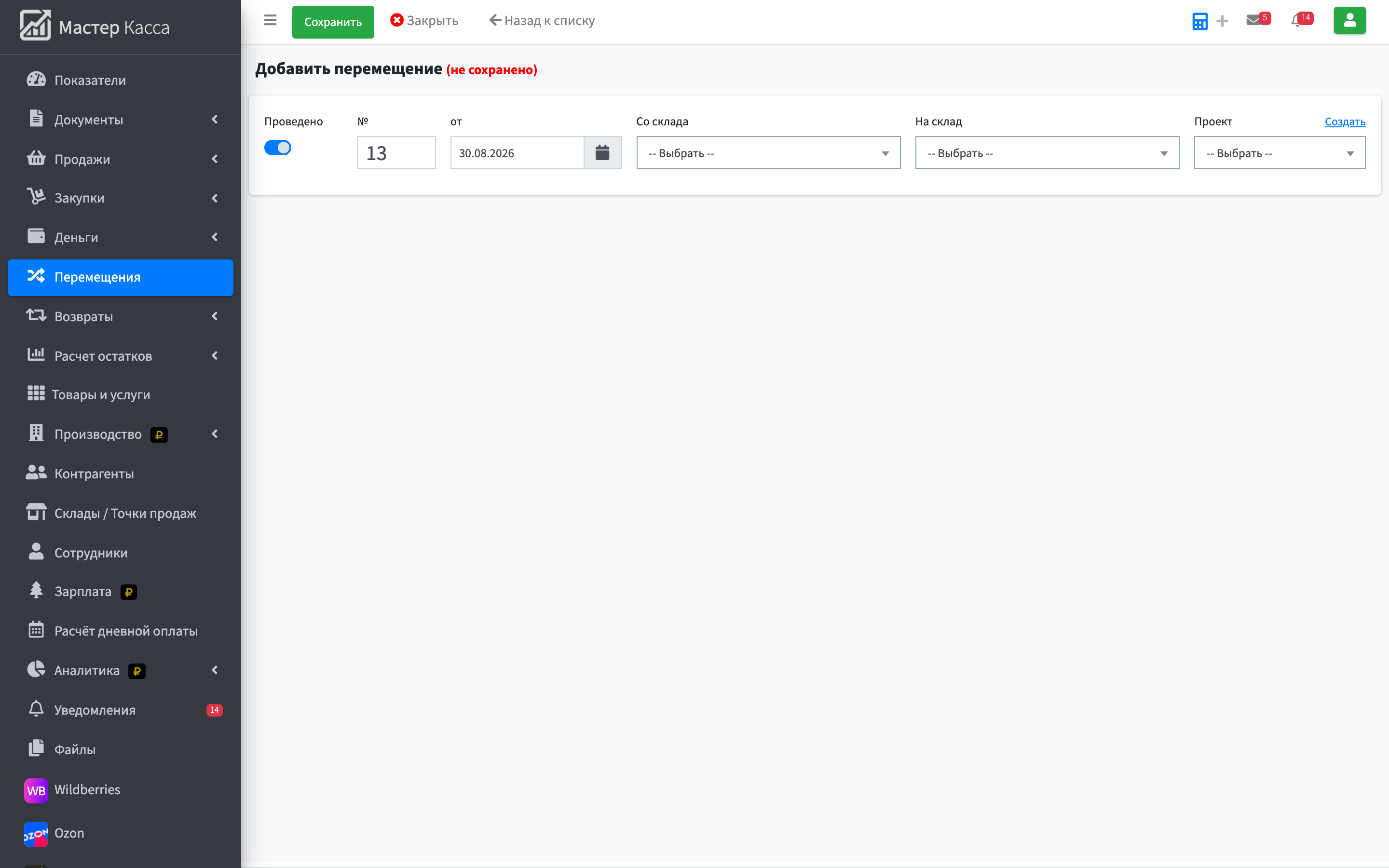Expand the Документы sidebar section
1389x868 pixels.
click(x=121, y=120)
